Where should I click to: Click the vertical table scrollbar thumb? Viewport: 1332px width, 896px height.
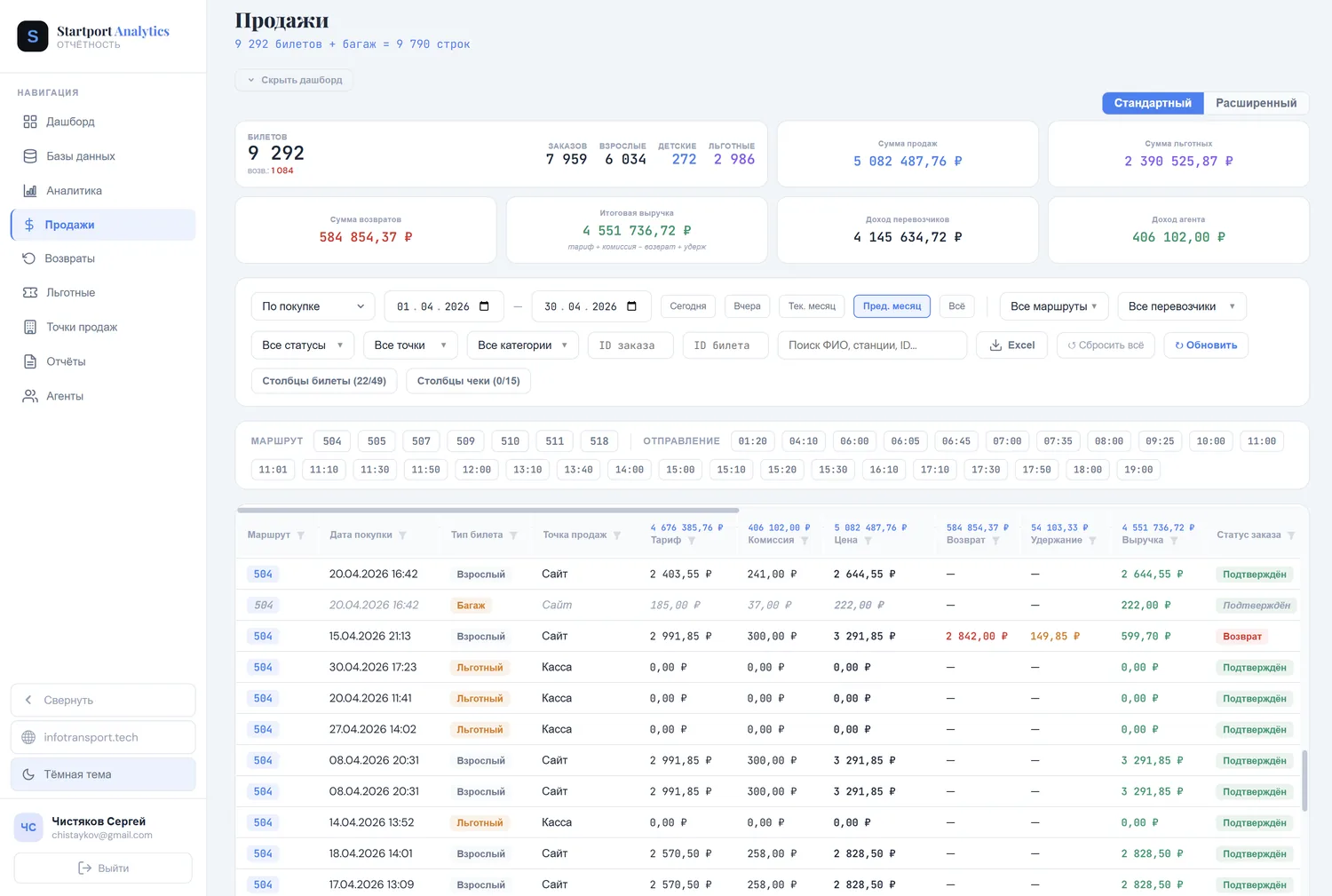click(x=1304, y=781)
